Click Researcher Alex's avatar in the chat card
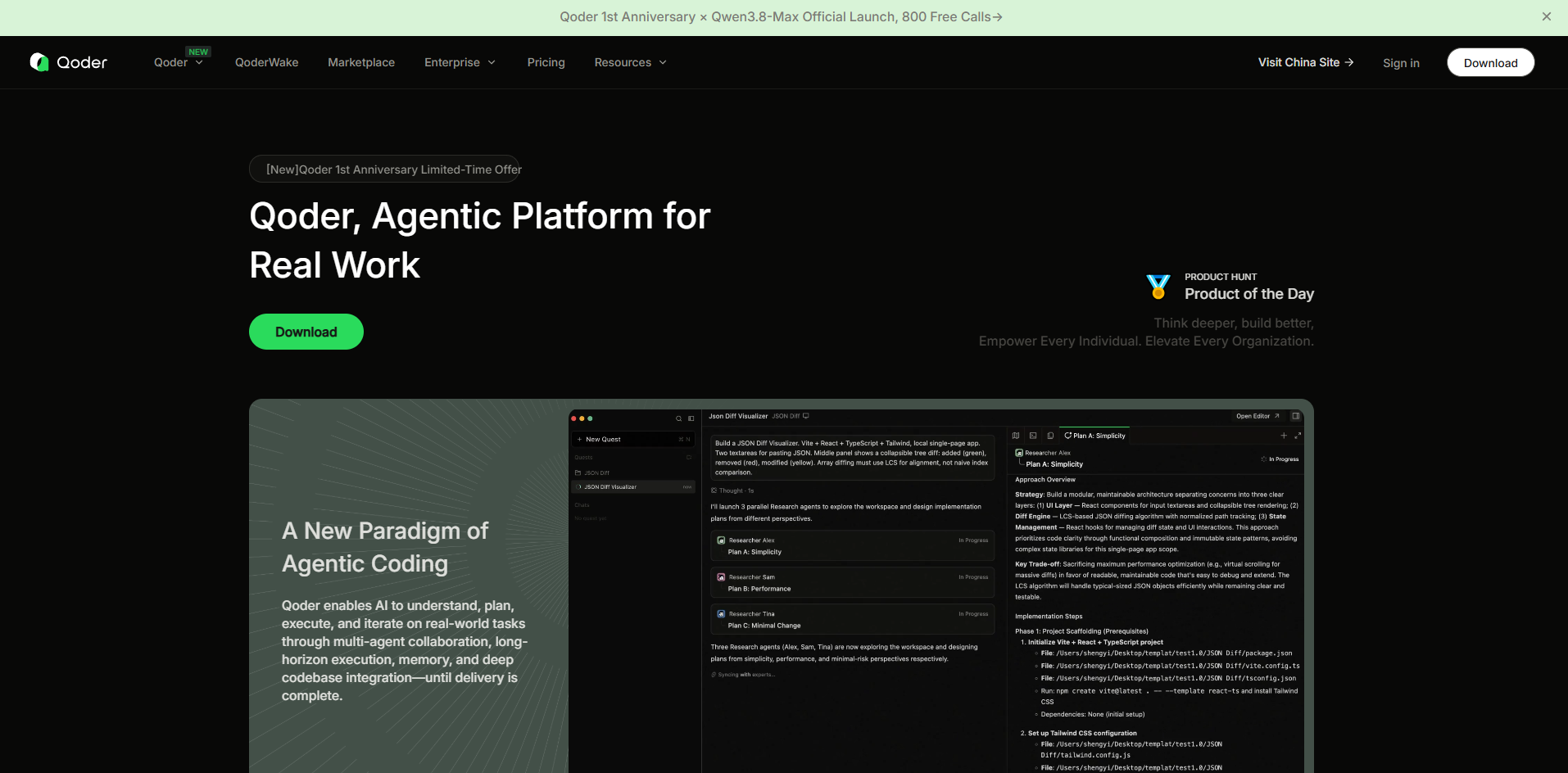 click(721, 540)
